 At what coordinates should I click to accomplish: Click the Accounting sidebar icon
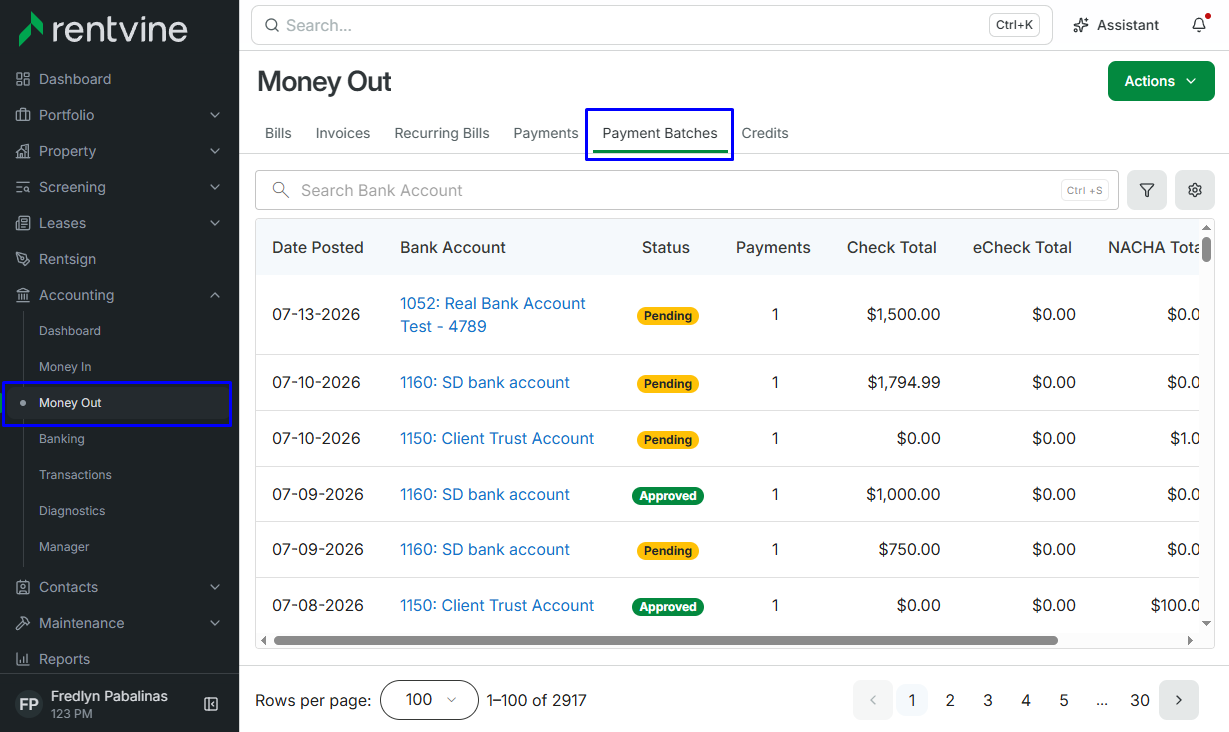tap(23, 295)
